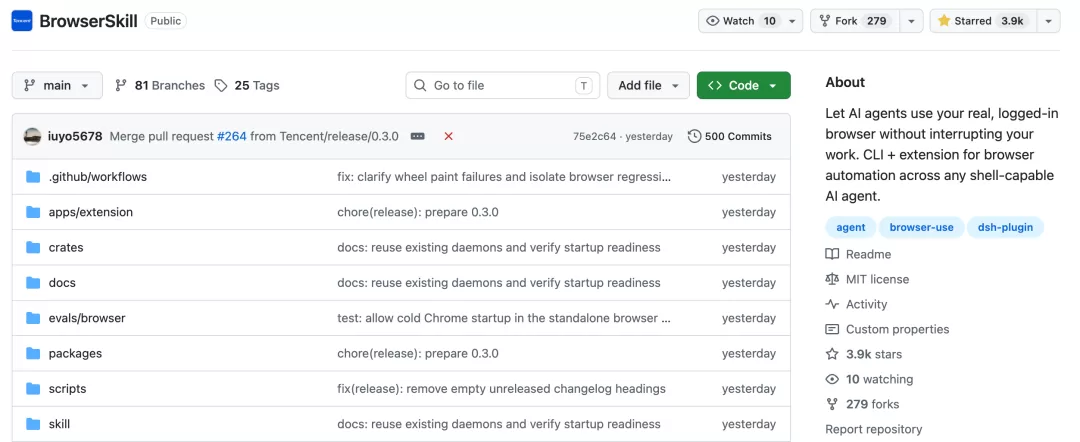
Task: Open the packages folder
Action: [75, 353]
